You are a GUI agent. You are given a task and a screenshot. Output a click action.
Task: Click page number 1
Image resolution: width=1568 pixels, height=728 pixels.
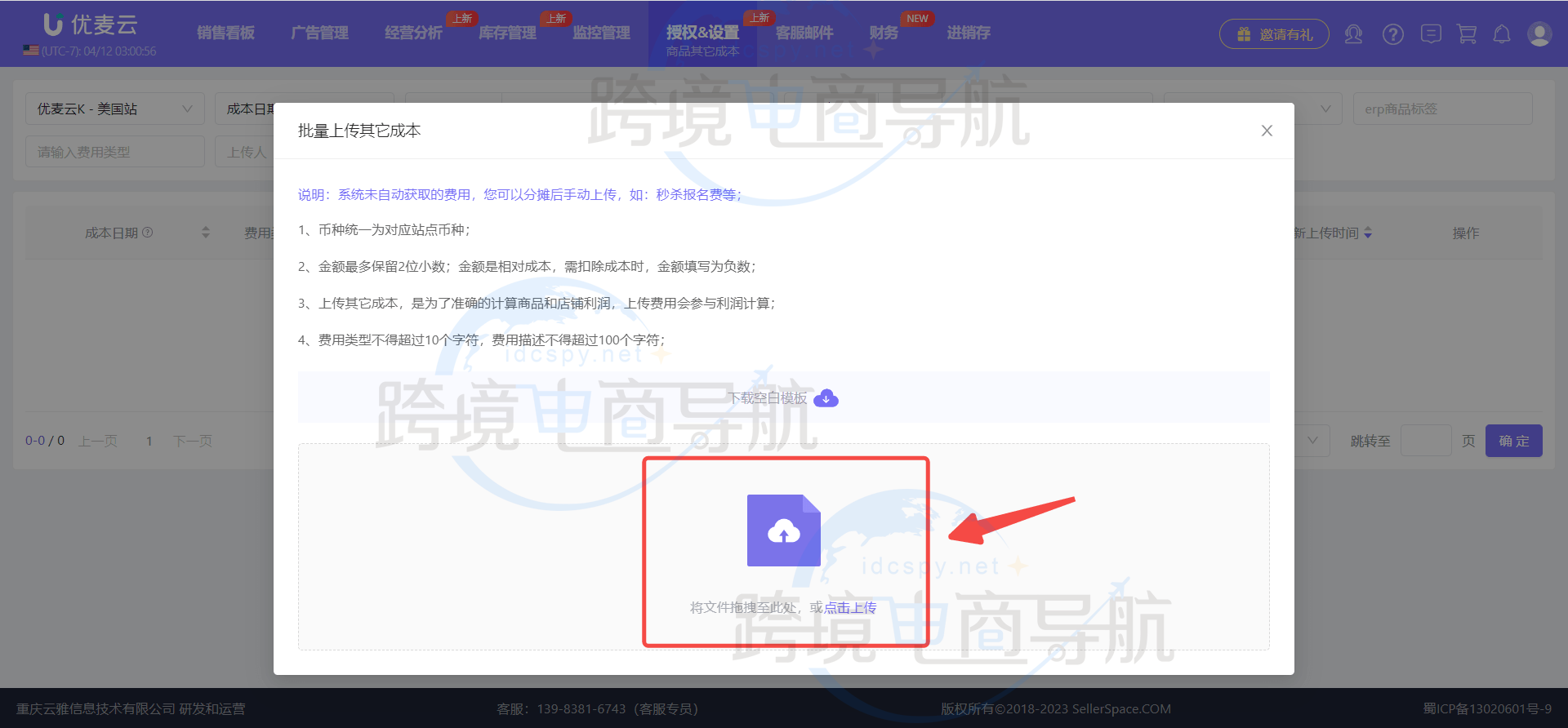pos(149,441)
